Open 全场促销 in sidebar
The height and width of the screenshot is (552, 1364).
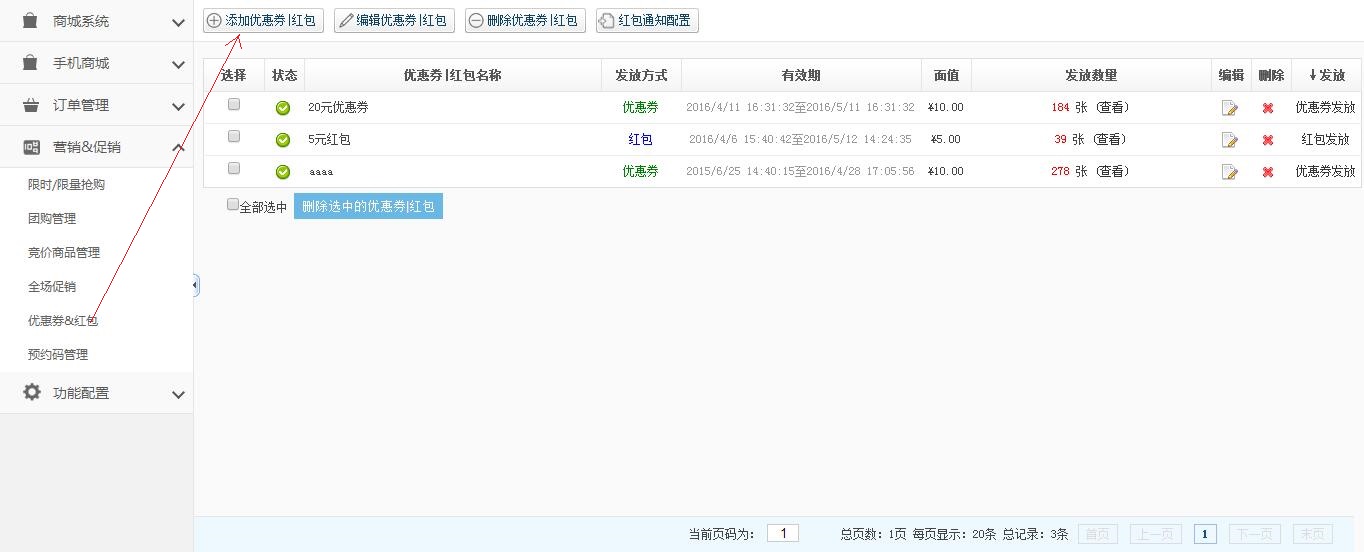52,286
